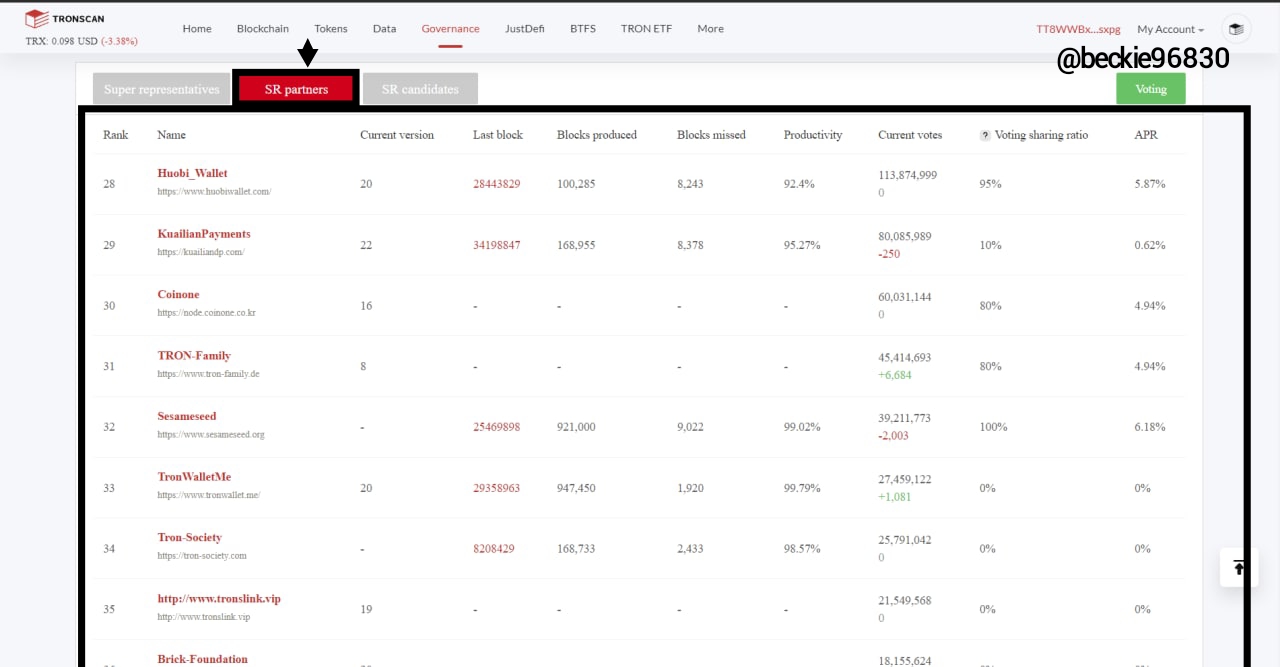The height and width of the screenshot is (667, 1280).
Task: Click KuailianPayments productivity 95.27%
Action: click(802, 245)
